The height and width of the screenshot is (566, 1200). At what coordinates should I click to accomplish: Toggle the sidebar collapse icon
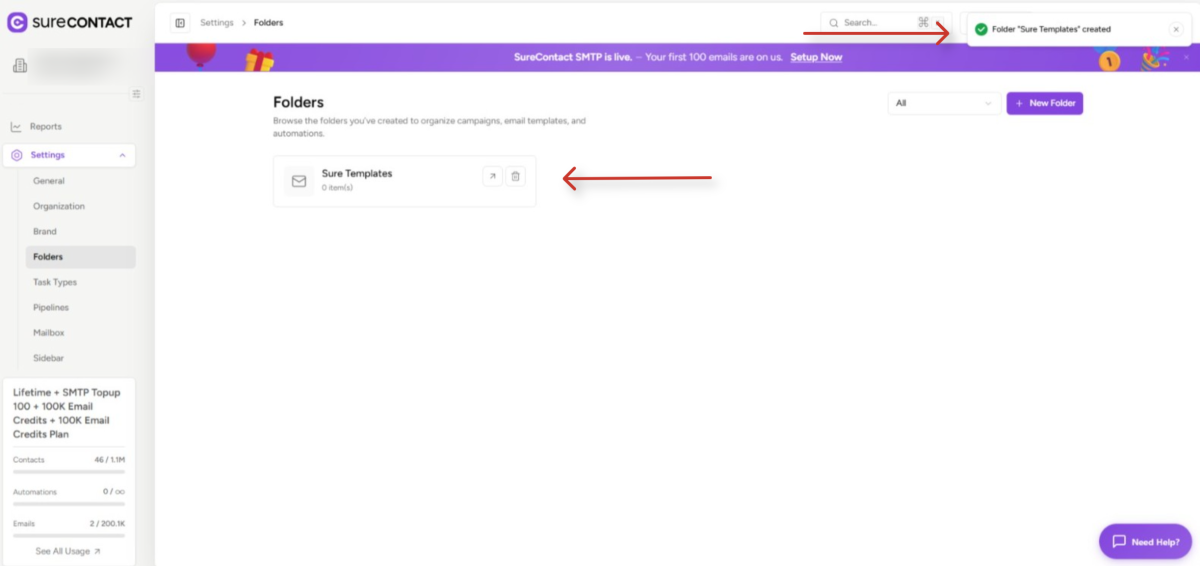pyautogui.click(x=180, y=22)
